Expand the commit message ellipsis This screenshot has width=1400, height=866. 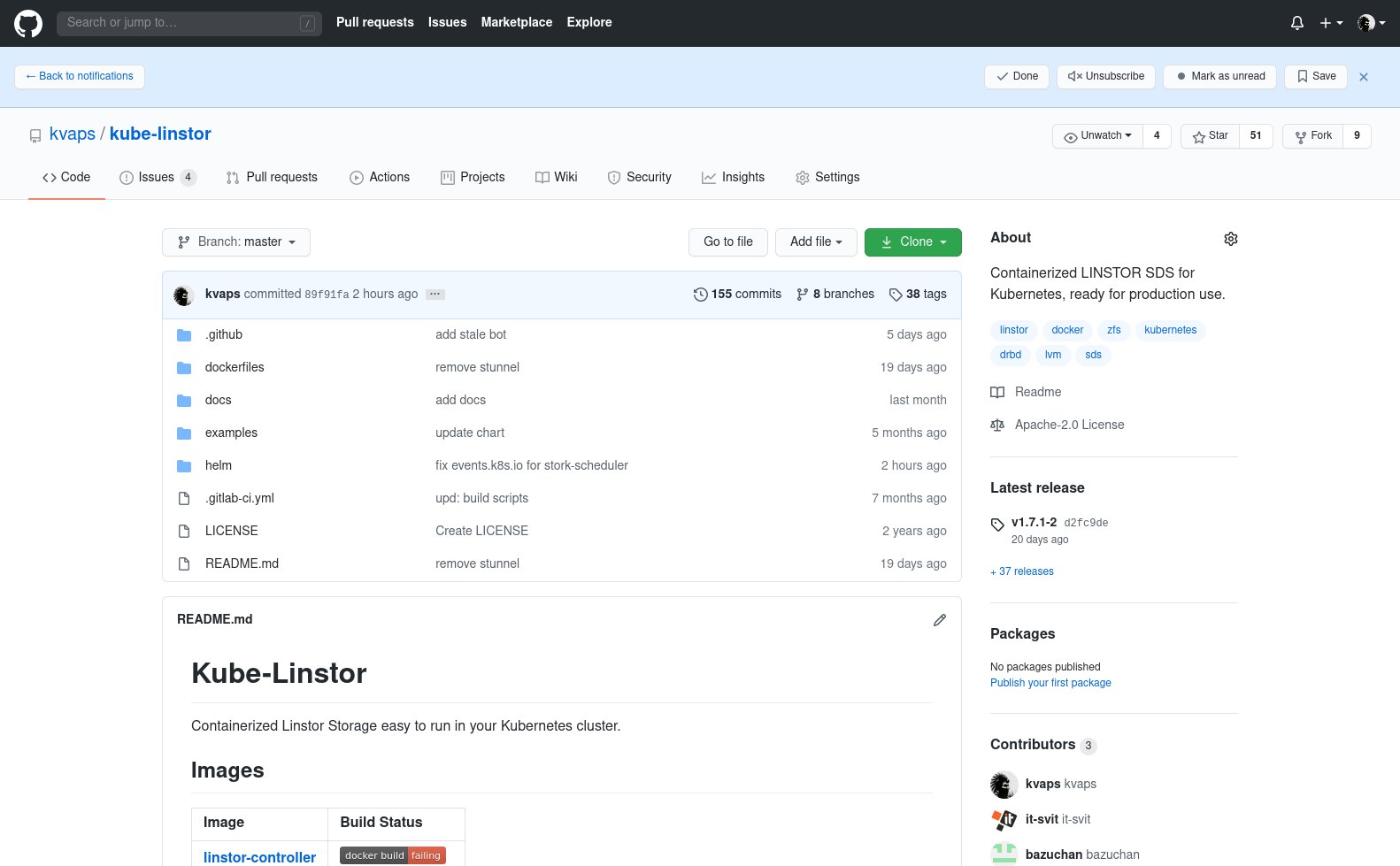(435, 295)
